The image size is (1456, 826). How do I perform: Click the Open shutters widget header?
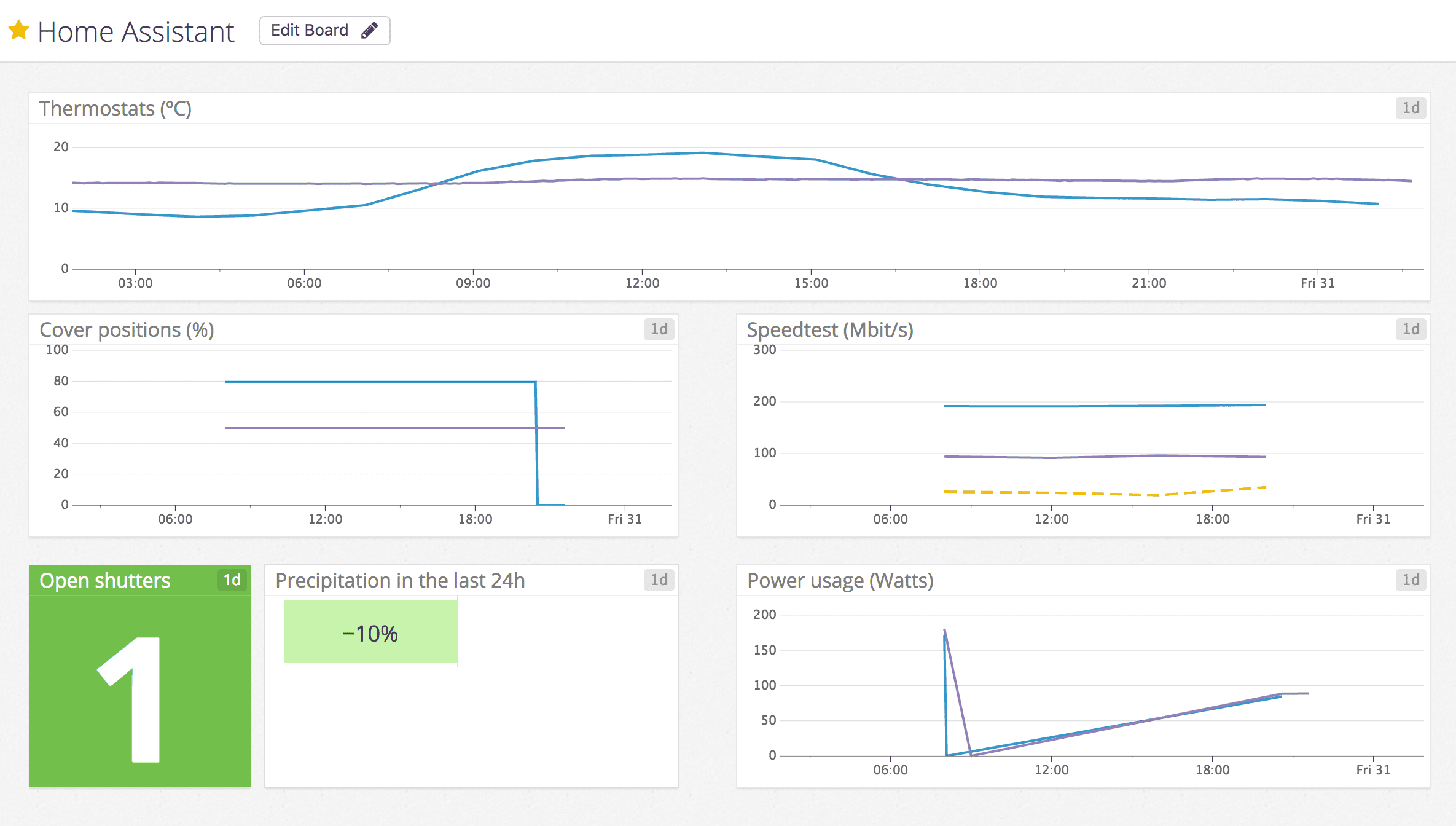(x=105, y=581)
